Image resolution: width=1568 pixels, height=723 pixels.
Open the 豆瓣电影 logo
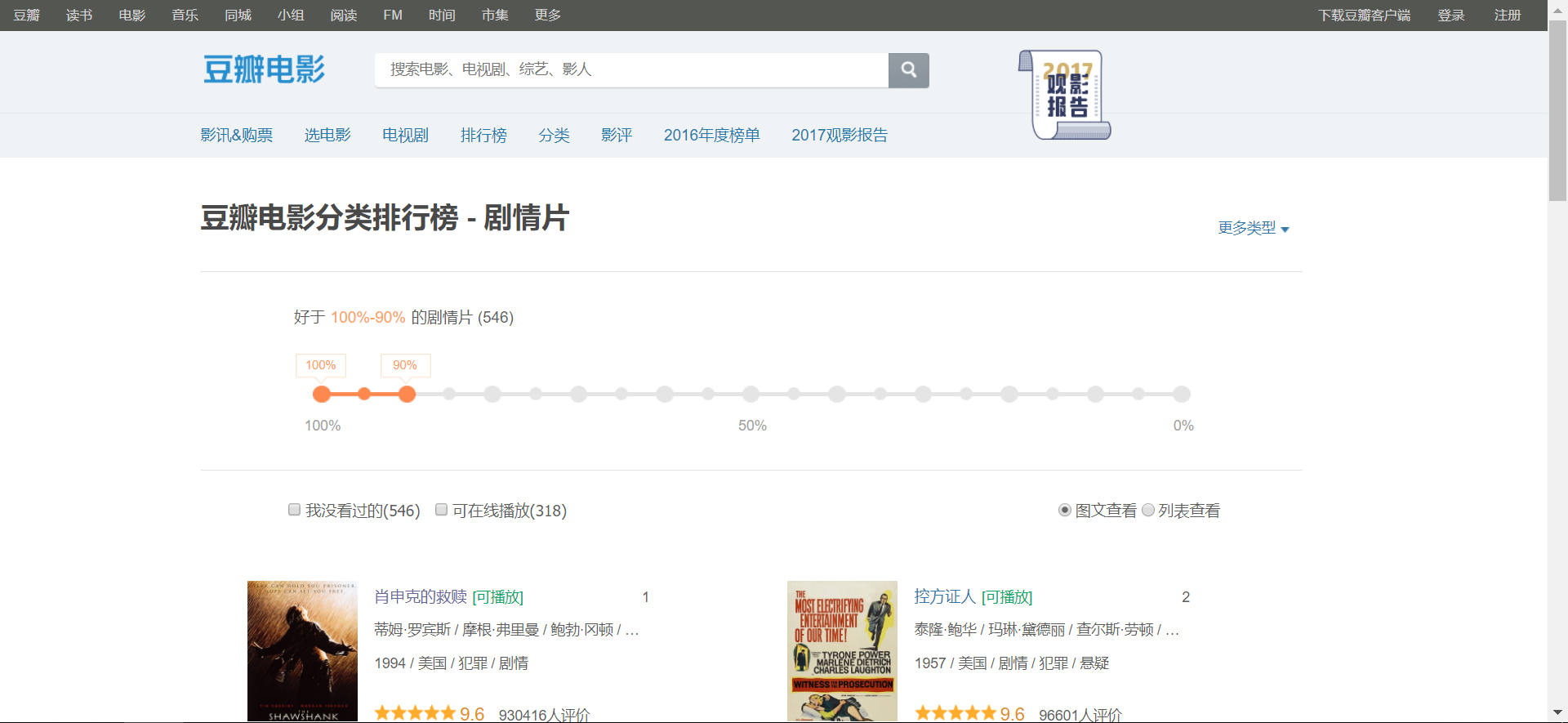coord(264,69)
